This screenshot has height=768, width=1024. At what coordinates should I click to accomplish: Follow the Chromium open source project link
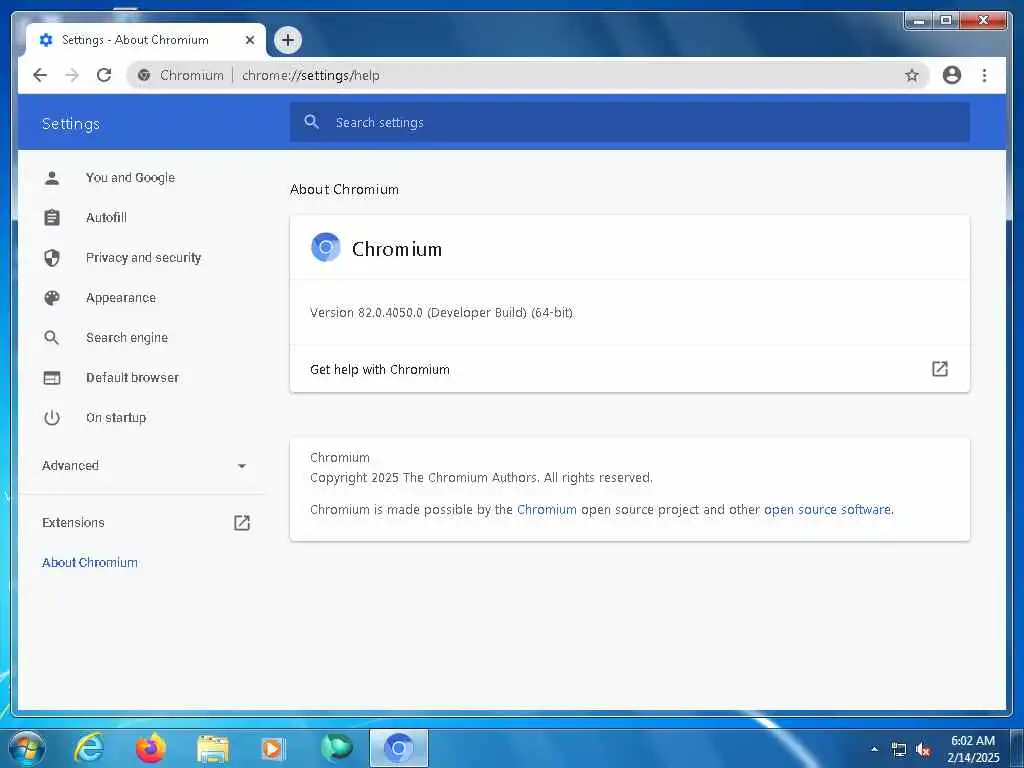coord(547,509)
